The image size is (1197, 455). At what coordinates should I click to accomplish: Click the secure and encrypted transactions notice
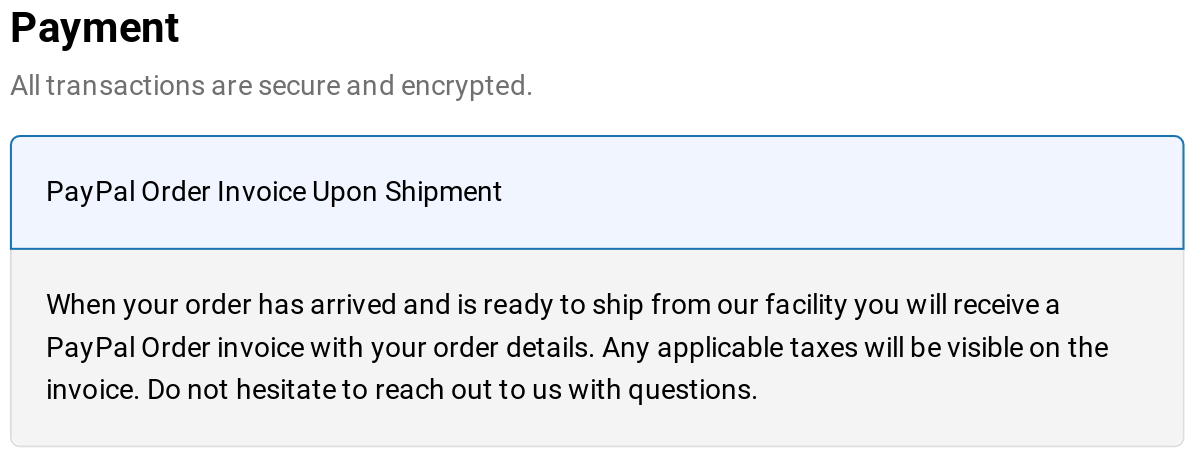[271, 86]
